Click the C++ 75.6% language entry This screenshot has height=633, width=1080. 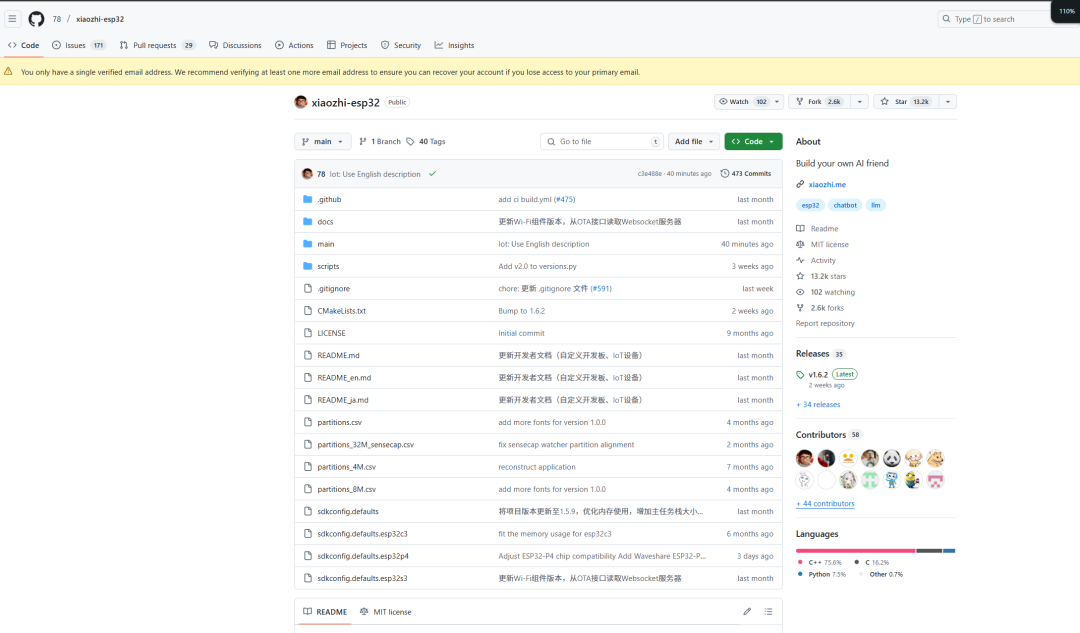point(820,562)
